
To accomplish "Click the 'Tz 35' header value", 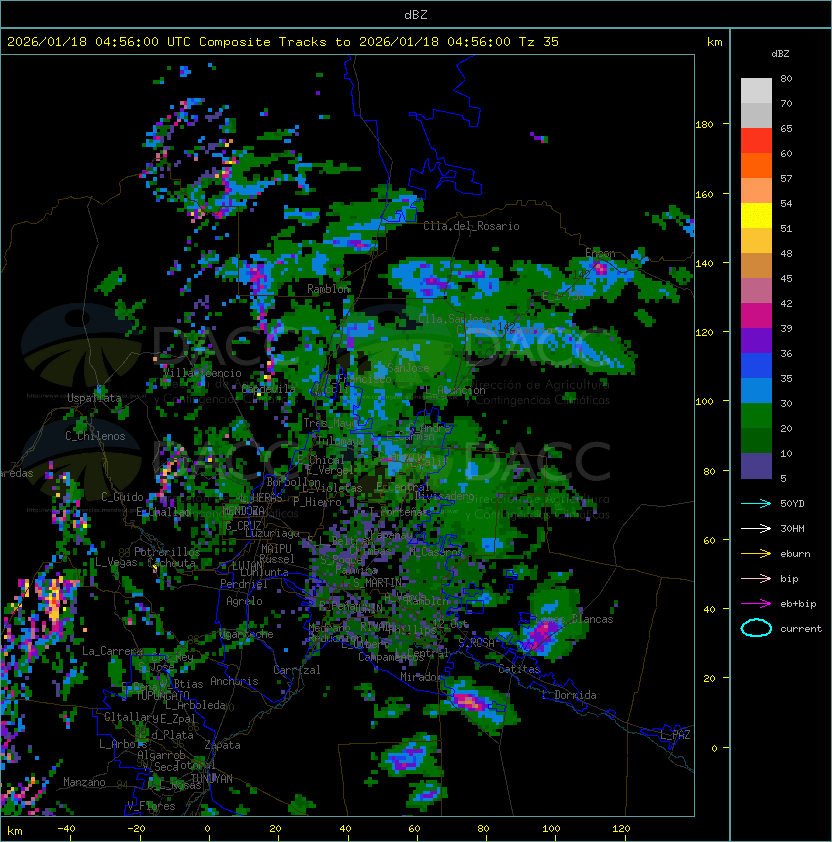I will click(x=539, y=42).
